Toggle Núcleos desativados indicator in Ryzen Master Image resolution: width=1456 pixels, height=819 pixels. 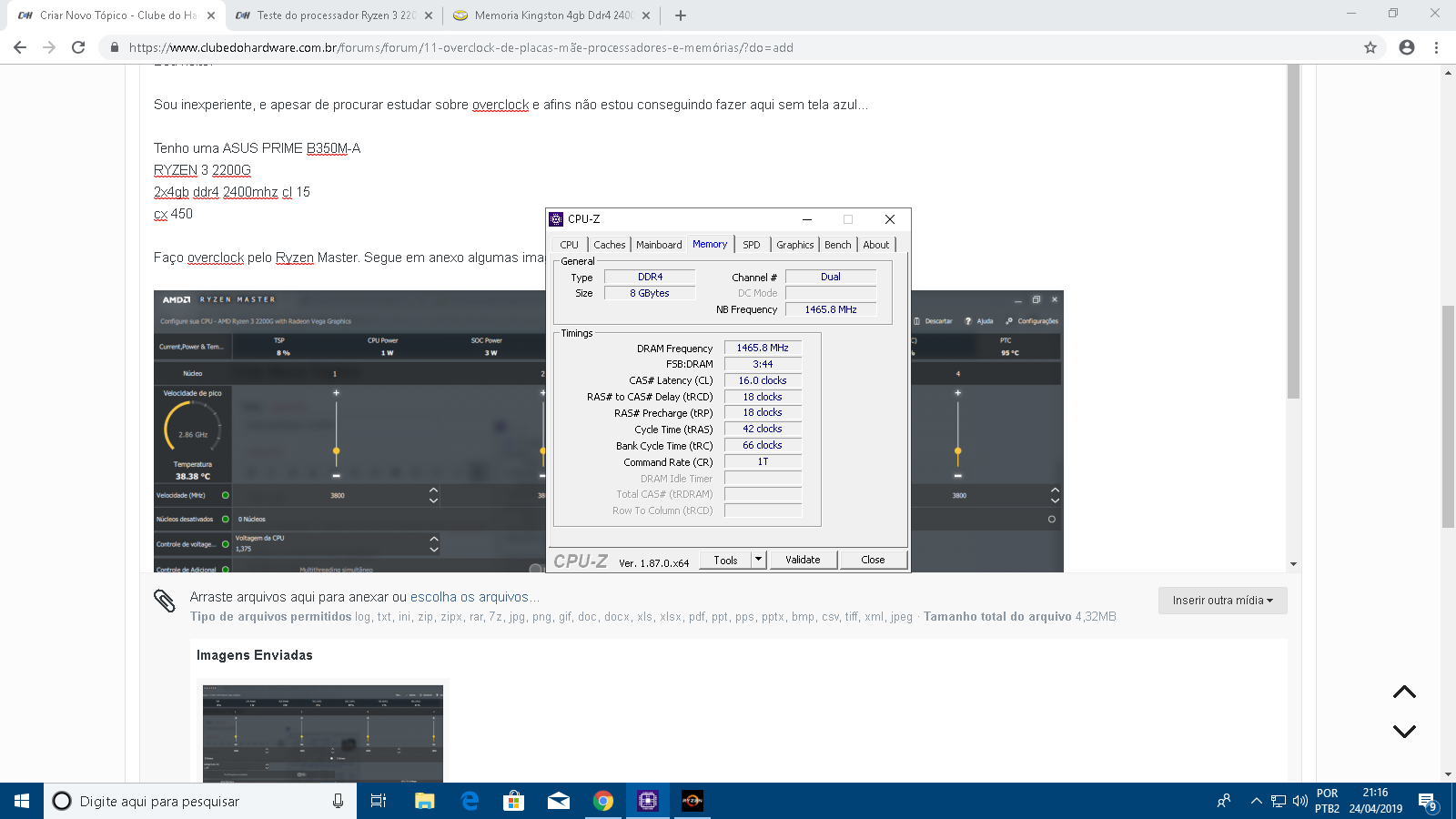point(226,519)
